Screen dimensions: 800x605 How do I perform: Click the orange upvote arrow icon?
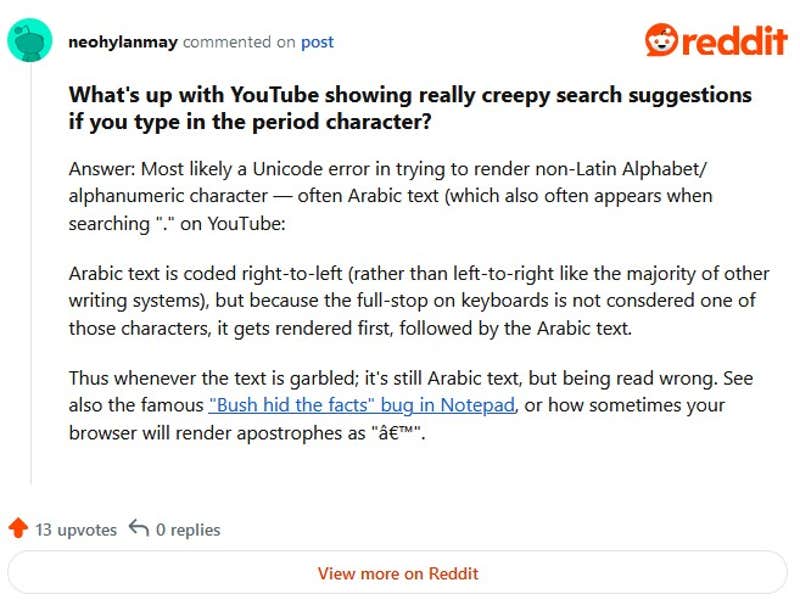[x=17, y=529]
